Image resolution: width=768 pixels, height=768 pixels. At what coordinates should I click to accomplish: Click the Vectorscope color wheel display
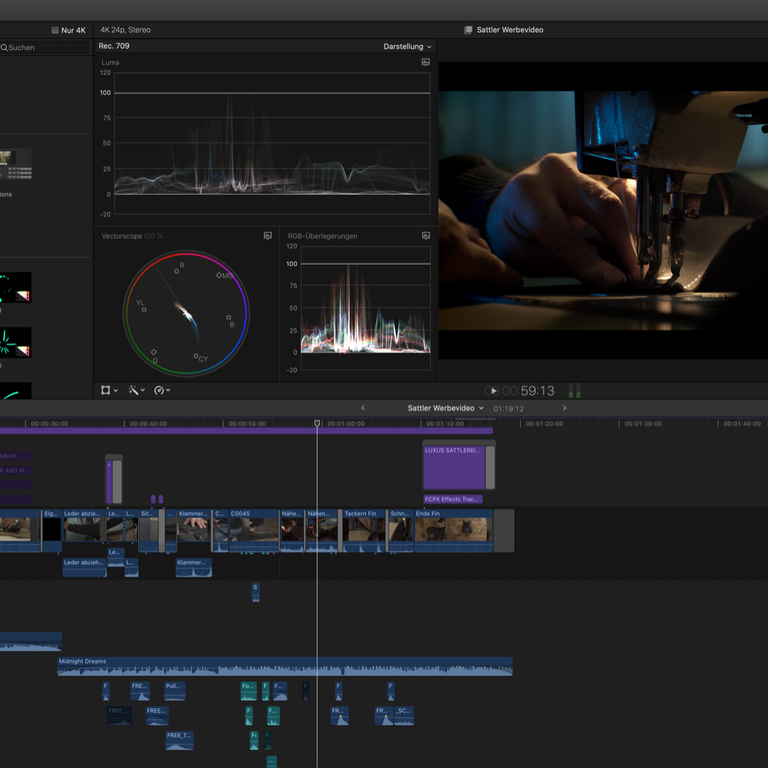[186, 313]
